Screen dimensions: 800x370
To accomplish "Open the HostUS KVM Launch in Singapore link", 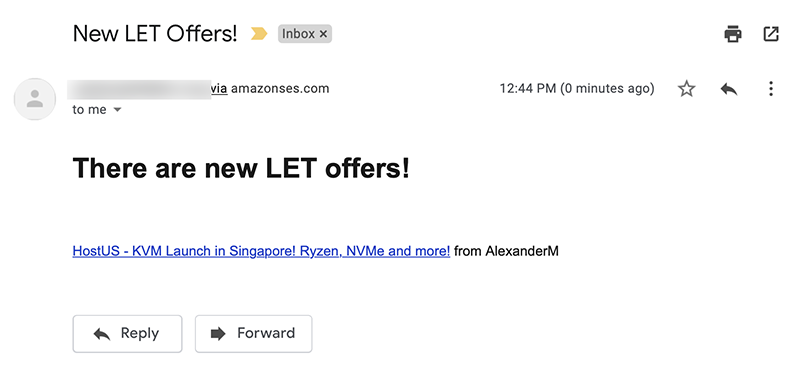I will click(x=261, y=251).
